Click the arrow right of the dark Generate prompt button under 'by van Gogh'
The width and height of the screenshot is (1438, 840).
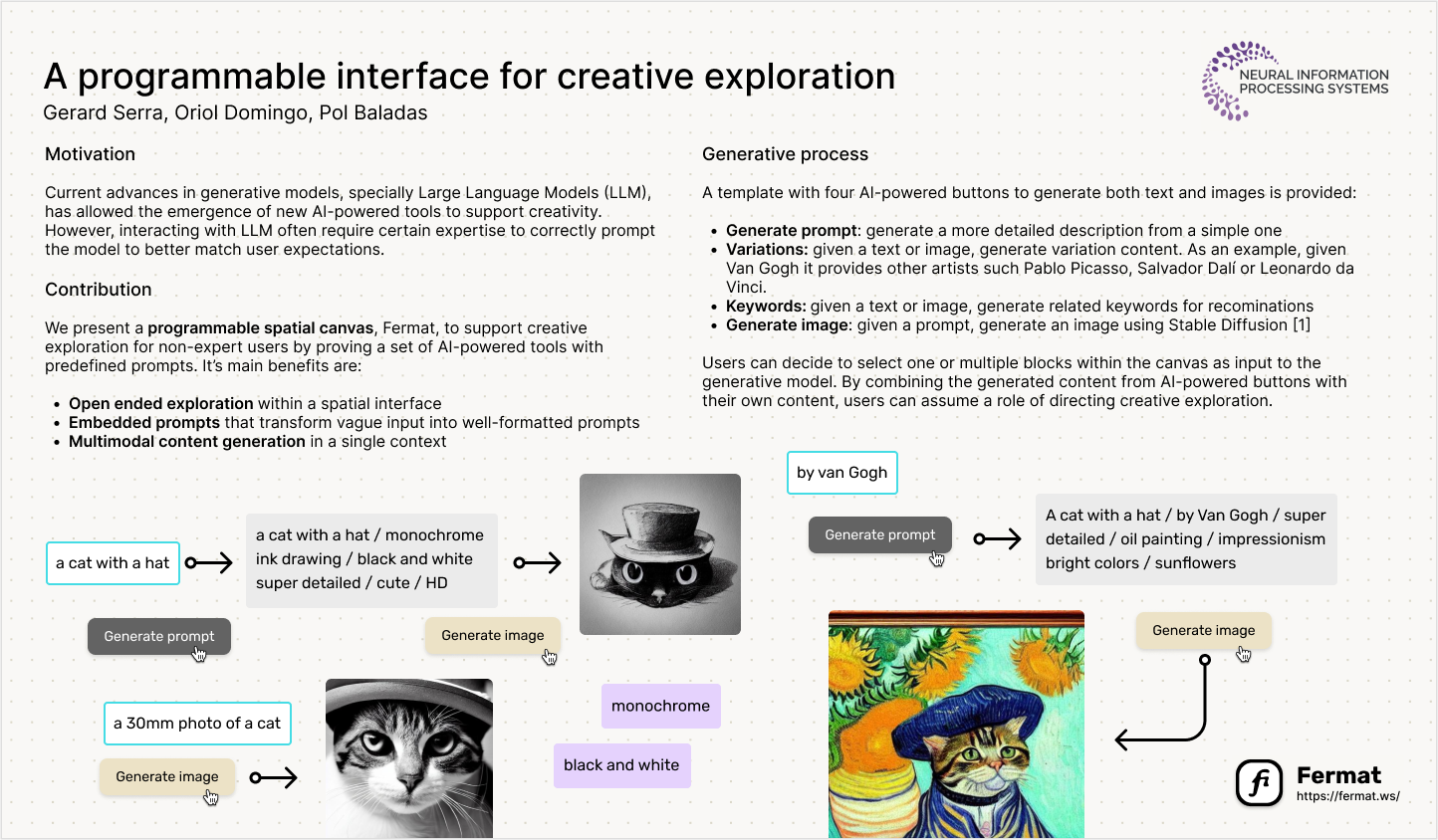click(998, 539)
